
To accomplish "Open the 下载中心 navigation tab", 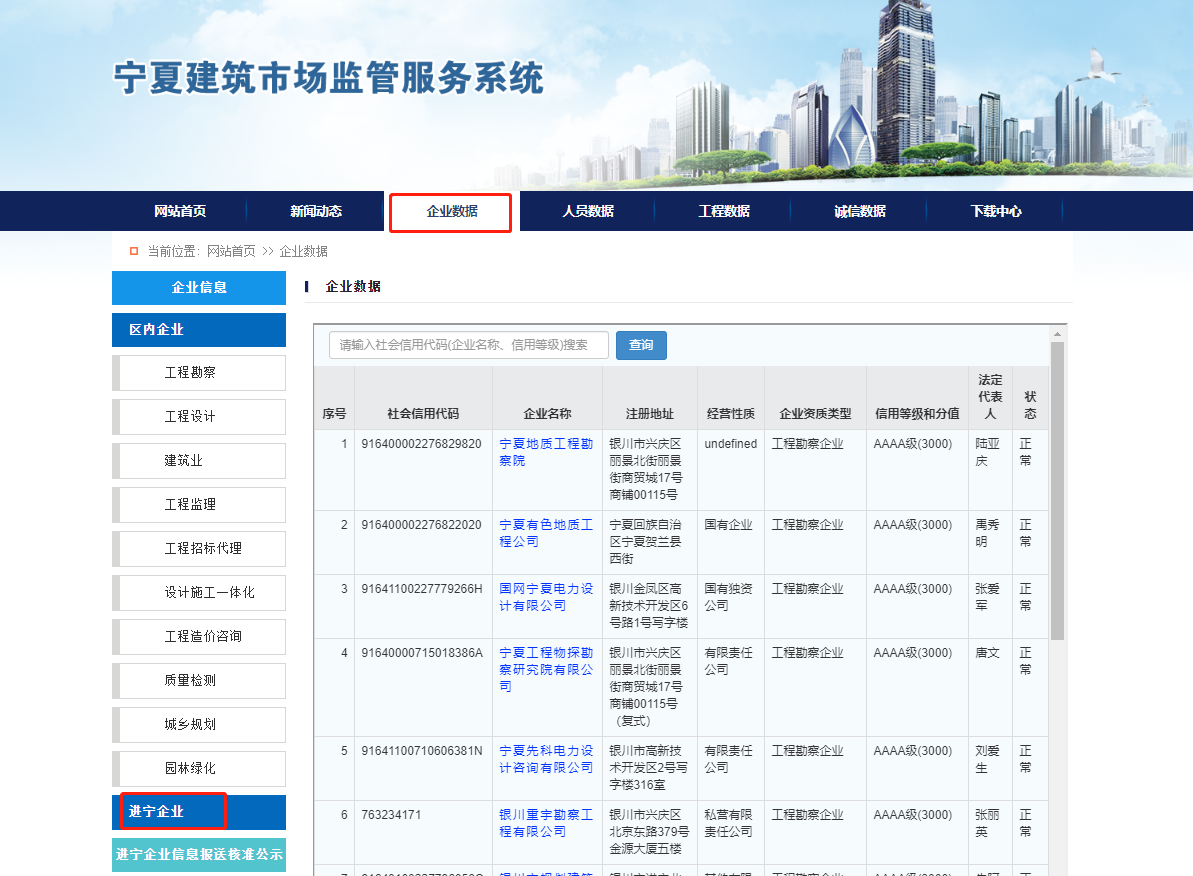I will pos(996,211).
